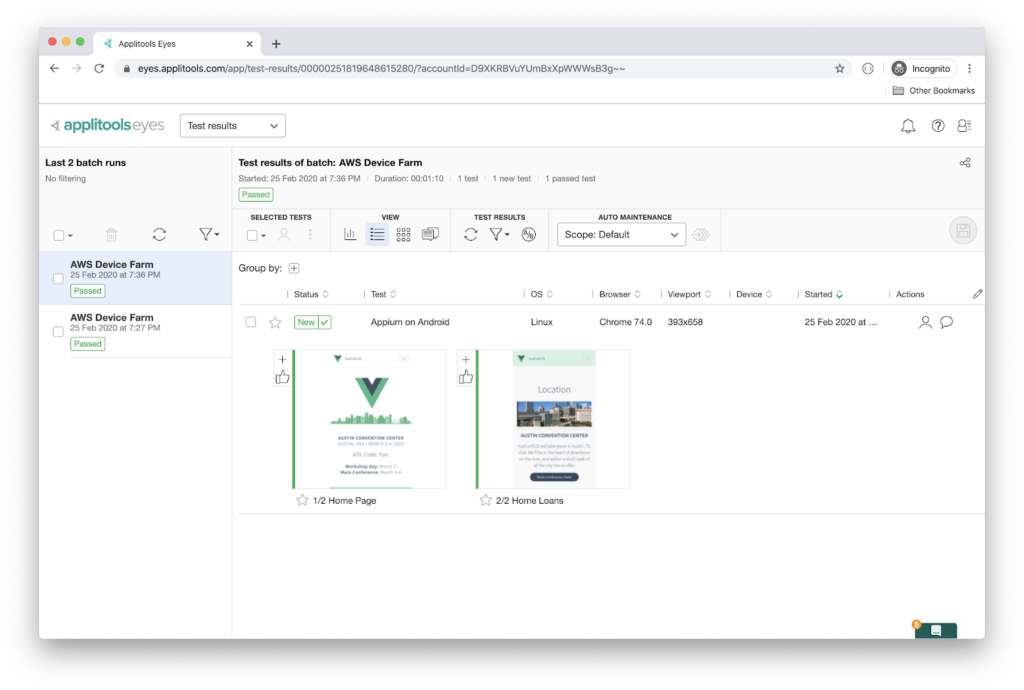The image size is (1024, 690).
Task: Click the Applitools Eyes logo
Action: (107, 126)
